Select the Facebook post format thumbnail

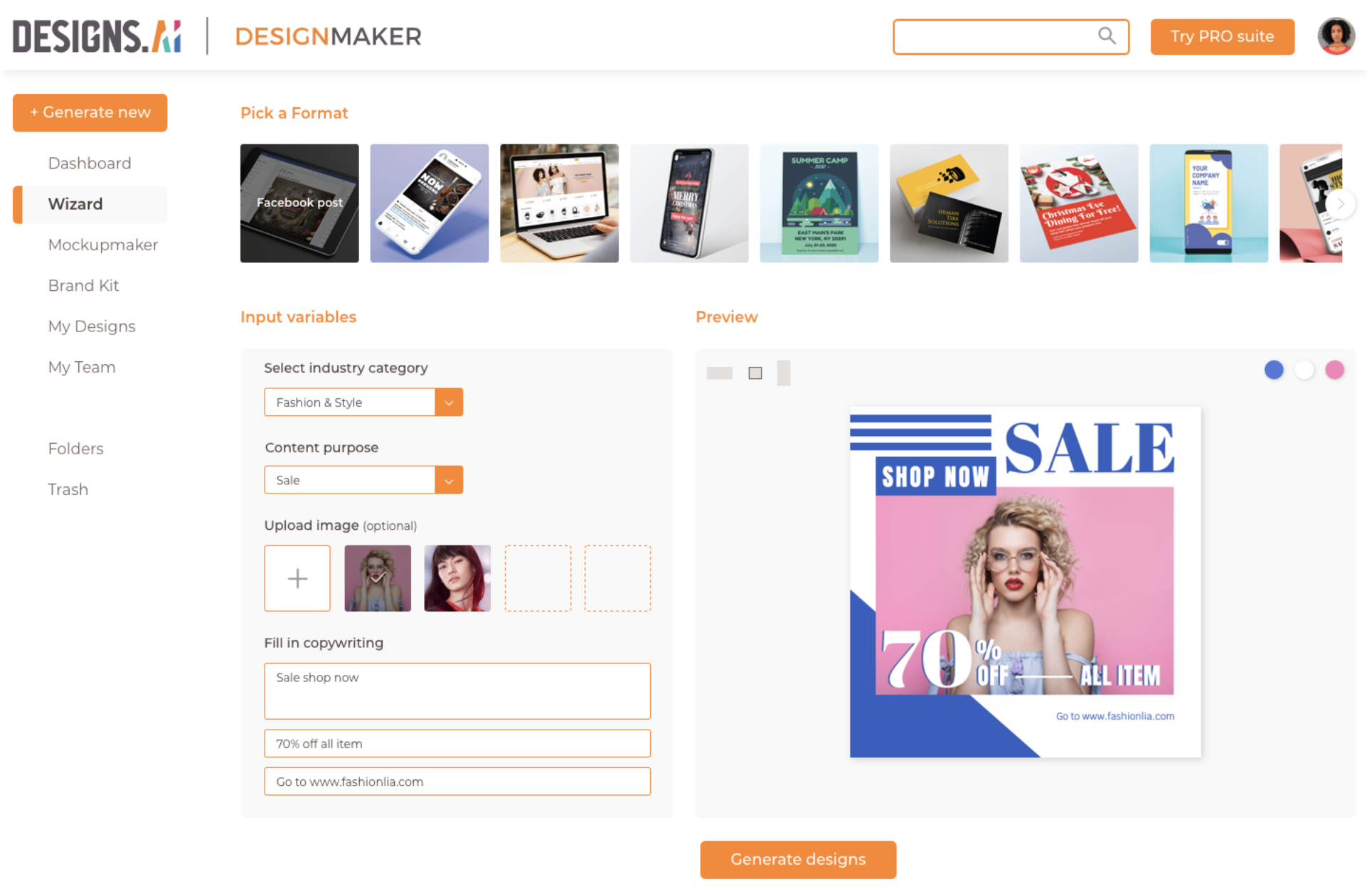pos(299,203)
